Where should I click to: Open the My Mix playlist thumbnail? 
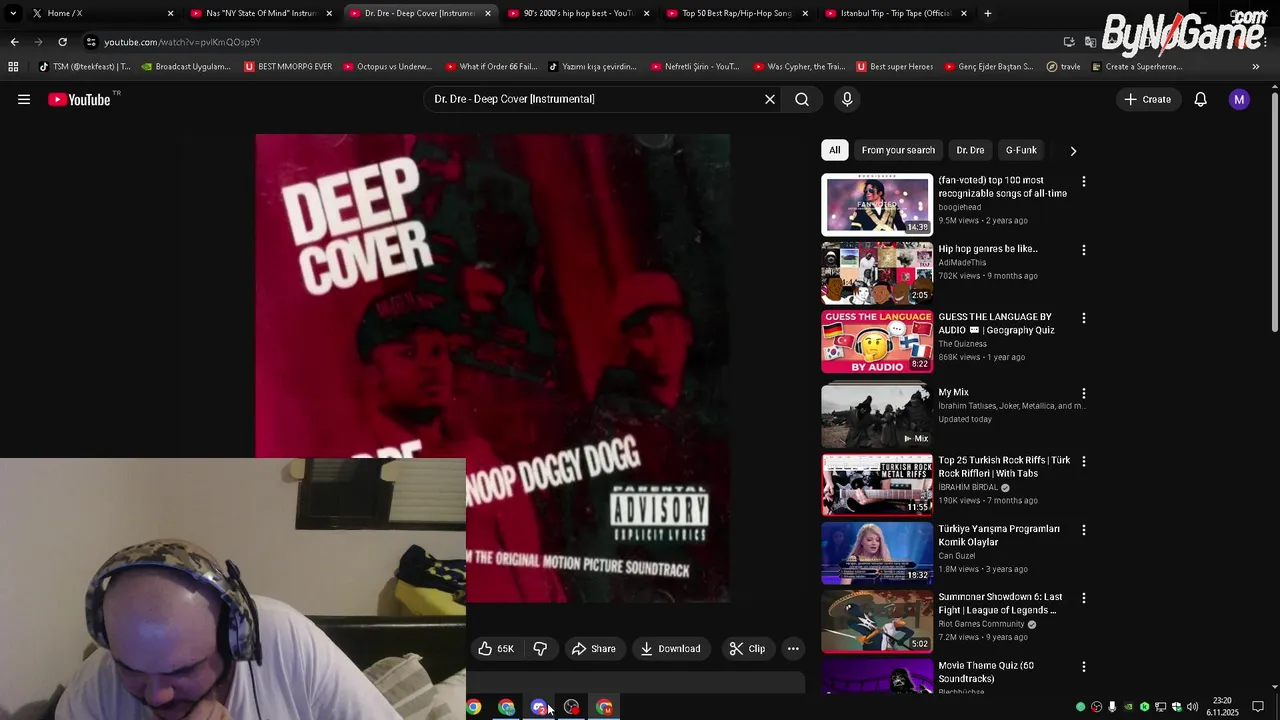[x=877, y=416]
